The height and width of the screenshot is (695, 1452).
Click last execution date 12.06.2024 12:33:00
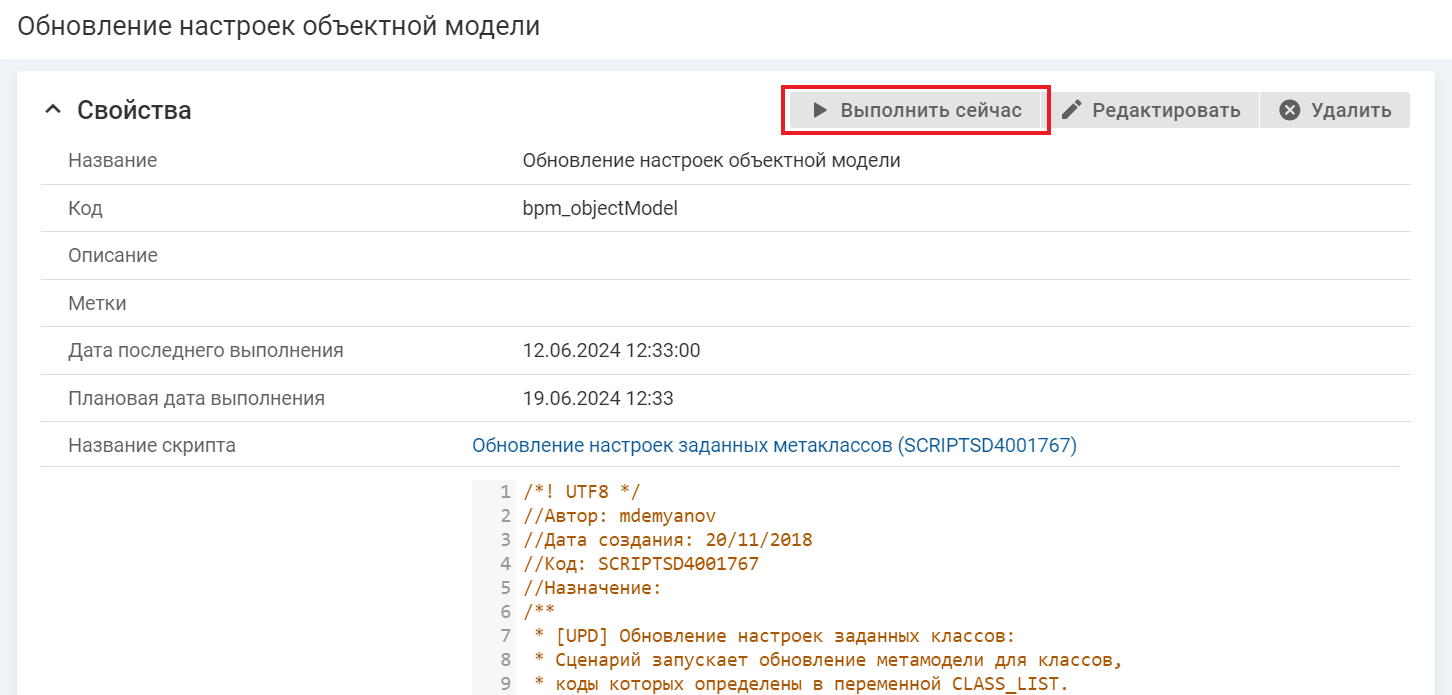tap(611, 350)
